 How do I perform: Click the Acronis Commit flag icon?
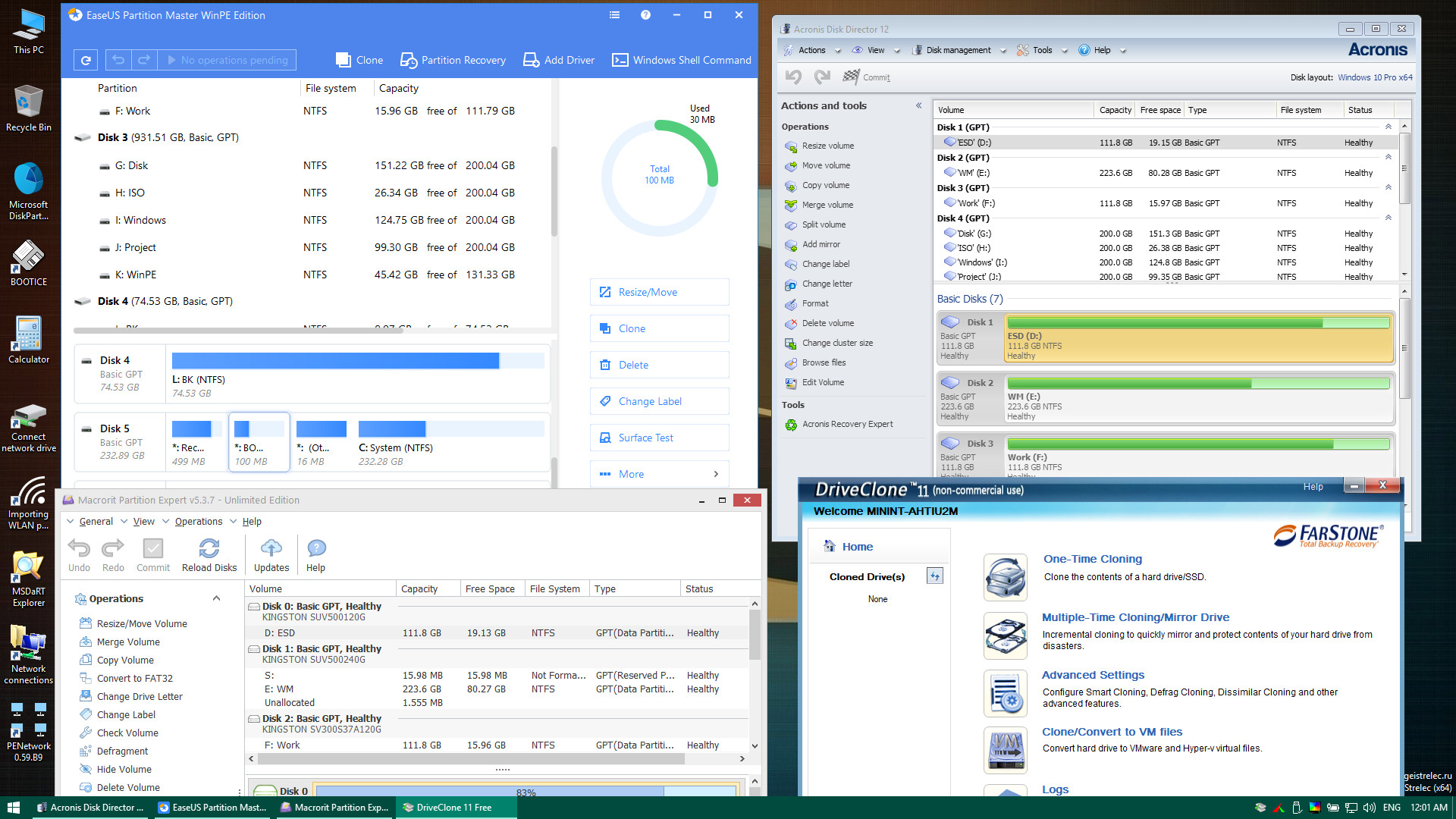(851, 77)
